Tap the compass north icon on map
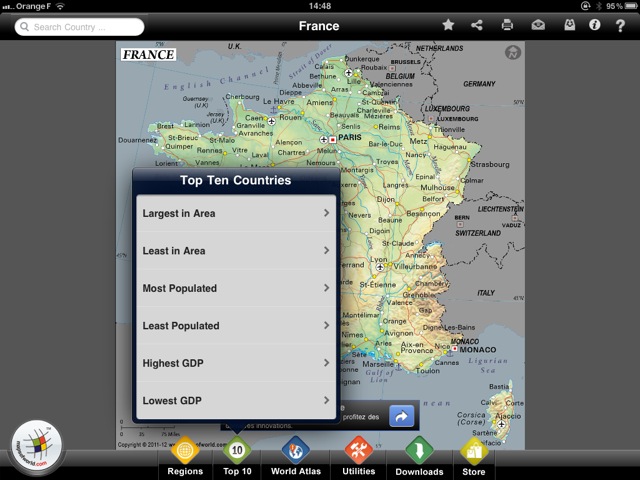The height and width of the screenshot is (480, 640). (513, 53)
